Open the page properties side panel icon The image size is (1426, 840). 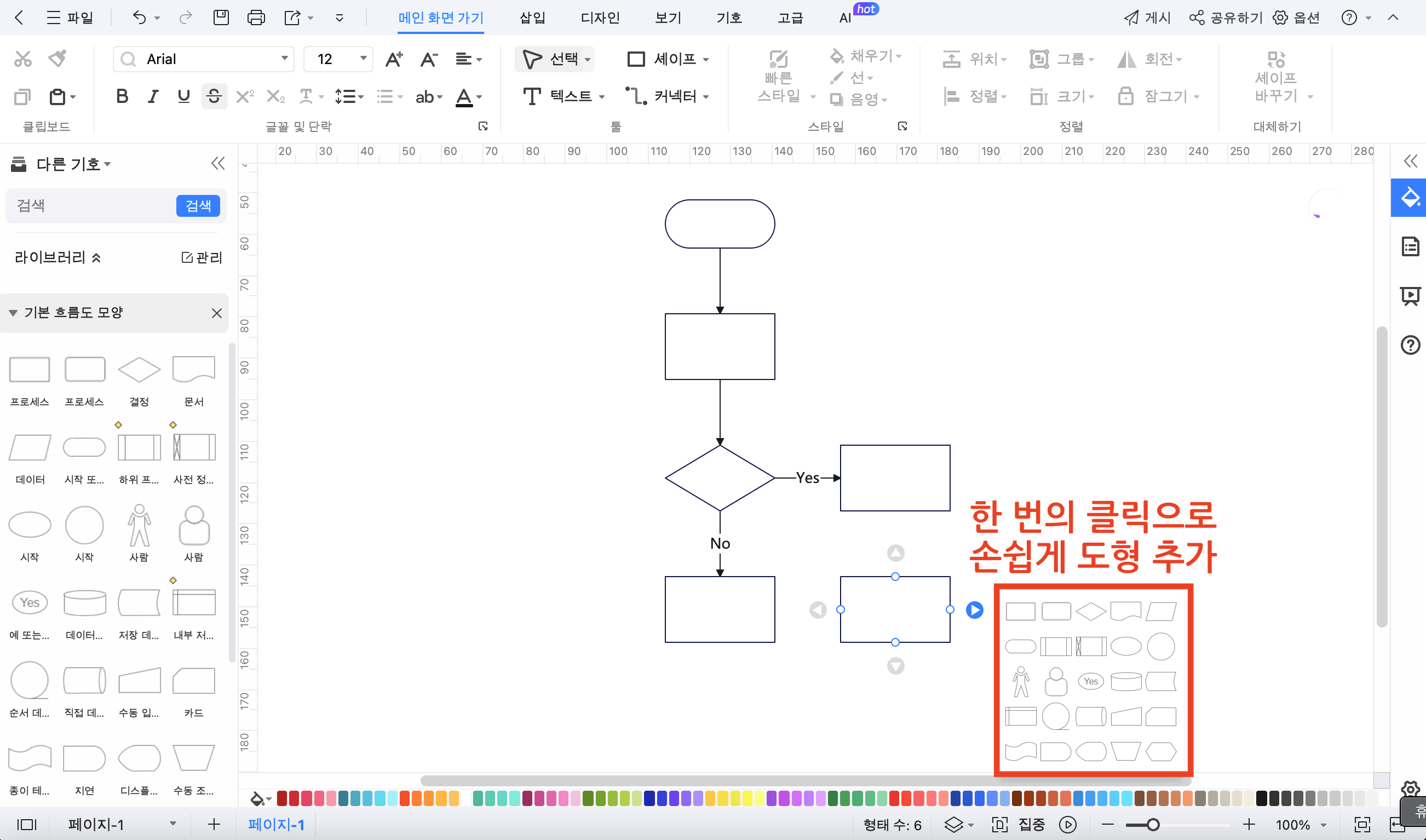tap(1410, 247)
